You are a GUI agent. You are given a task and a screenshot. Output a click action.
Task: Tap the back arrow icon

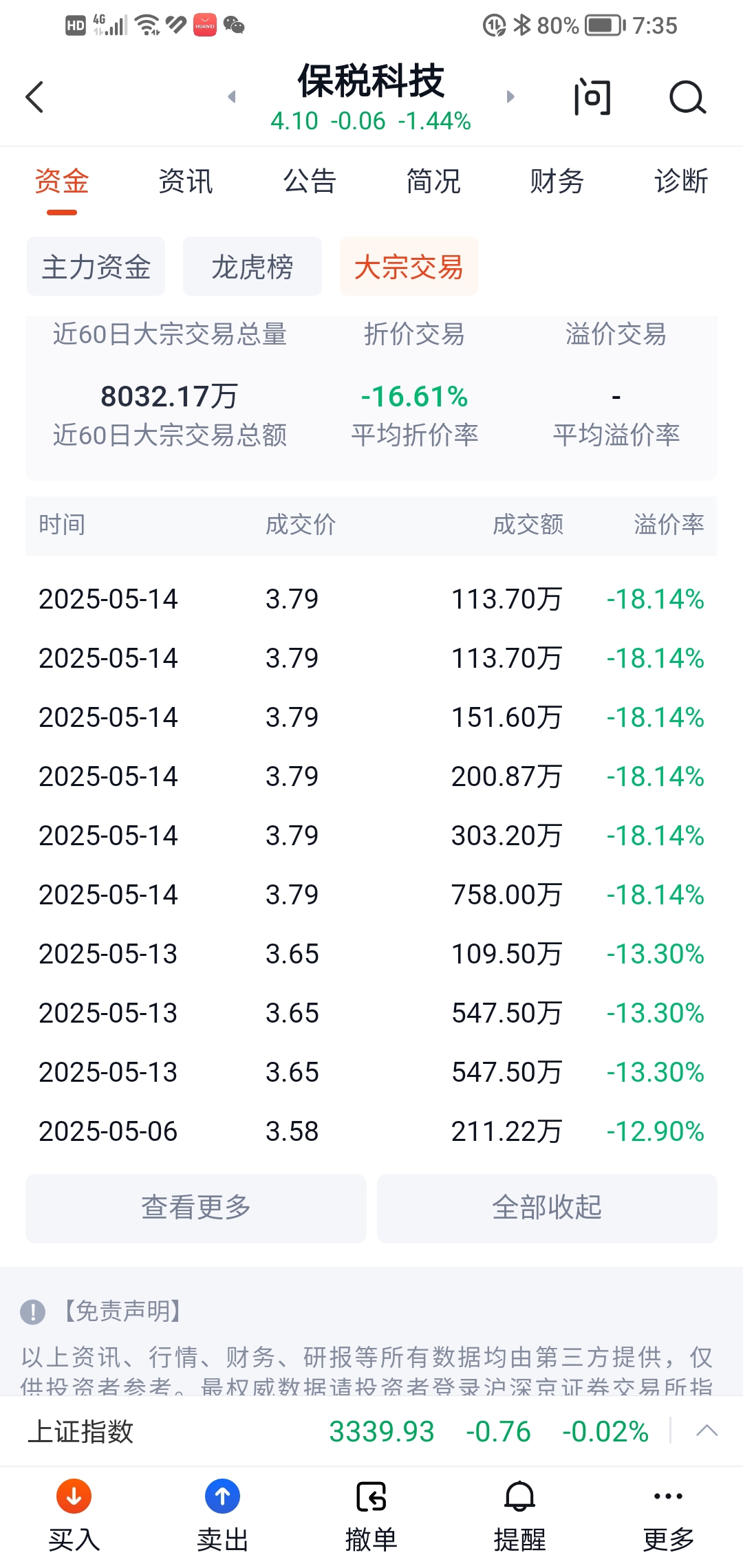click(34, 96)
